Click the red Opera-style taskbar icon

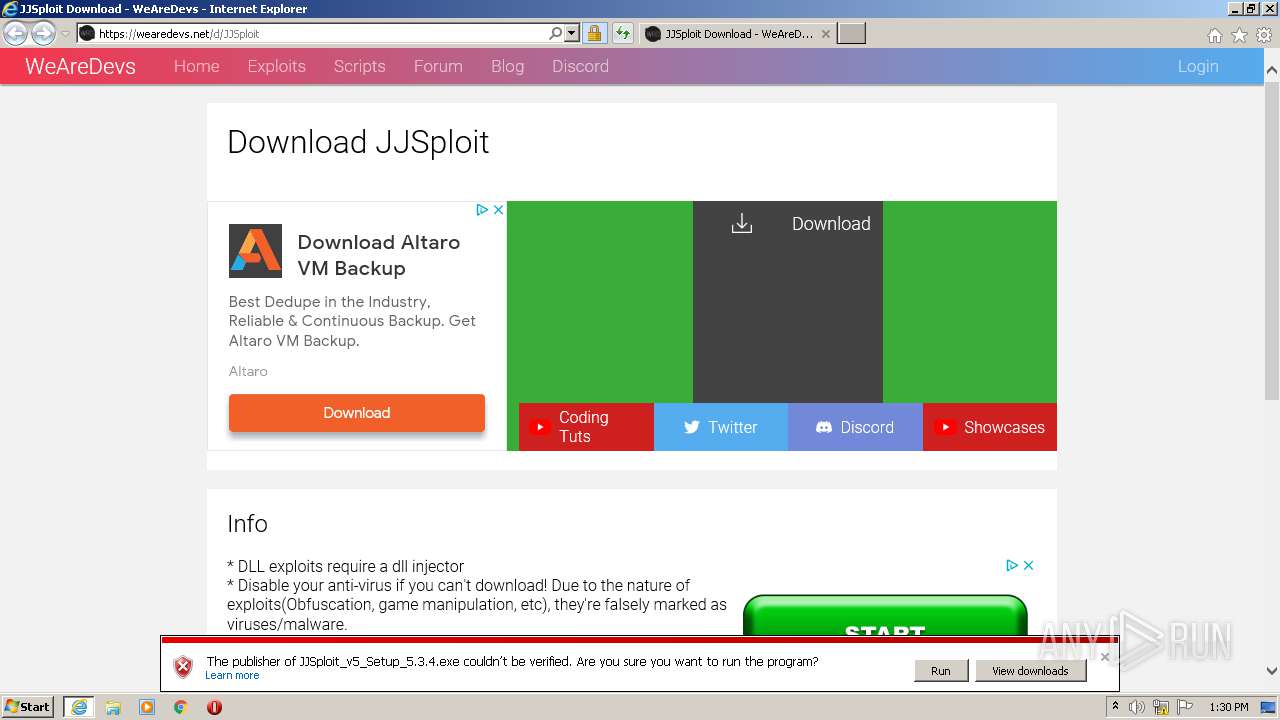pos(214,707)
